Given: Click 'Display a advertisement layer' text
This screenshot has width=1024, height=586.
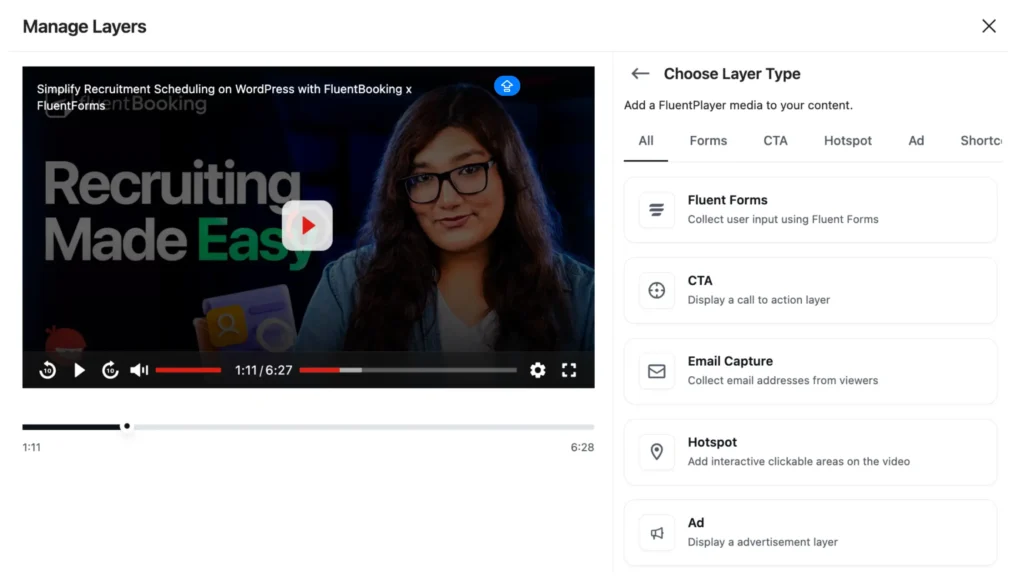Looking at the screenshot, I should pos(763,542).
